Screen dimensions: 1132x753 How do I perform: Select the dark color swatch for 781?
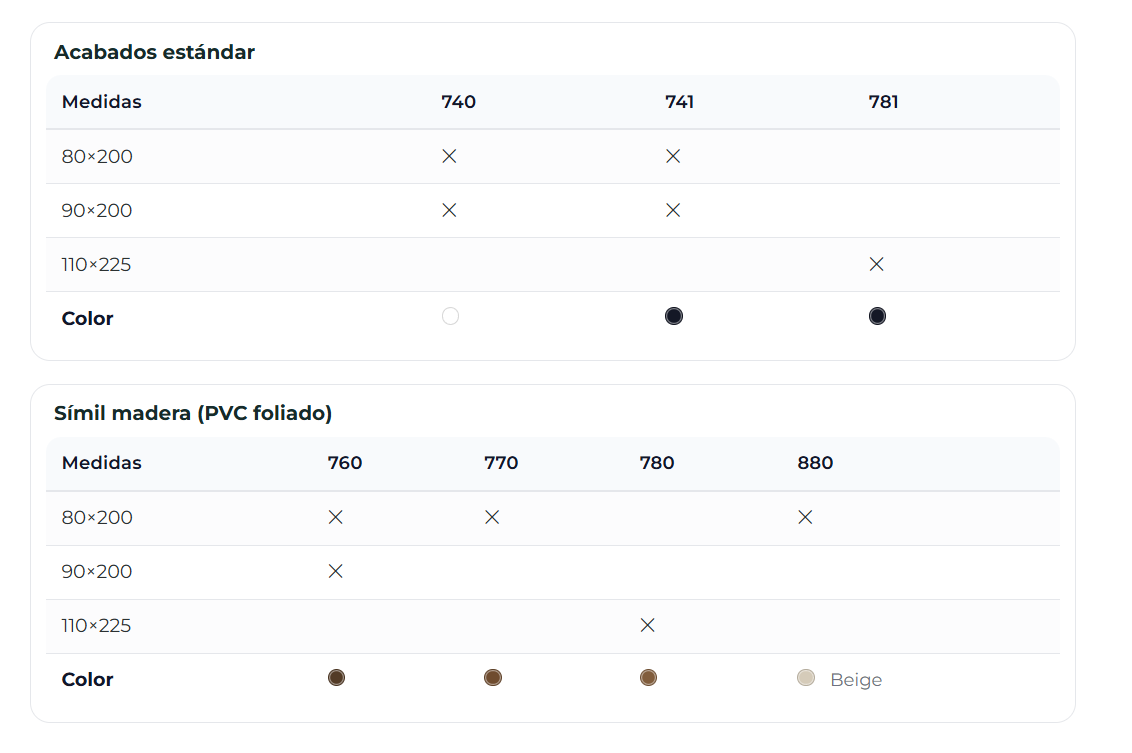click(x=877, y=317)
